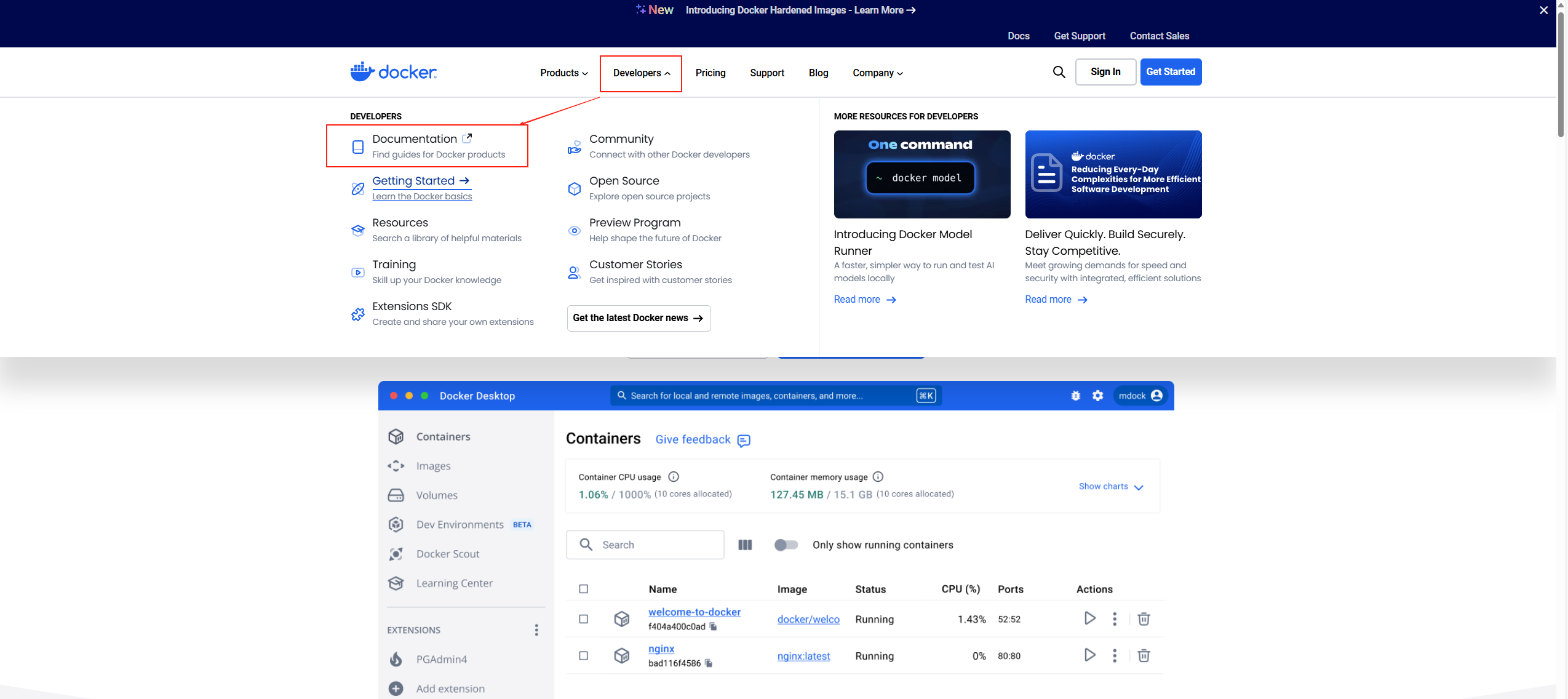Click the Get Started button
Image resolution: width=1568 pixels, height=699 pixels.
click(x=1170, y=72)
